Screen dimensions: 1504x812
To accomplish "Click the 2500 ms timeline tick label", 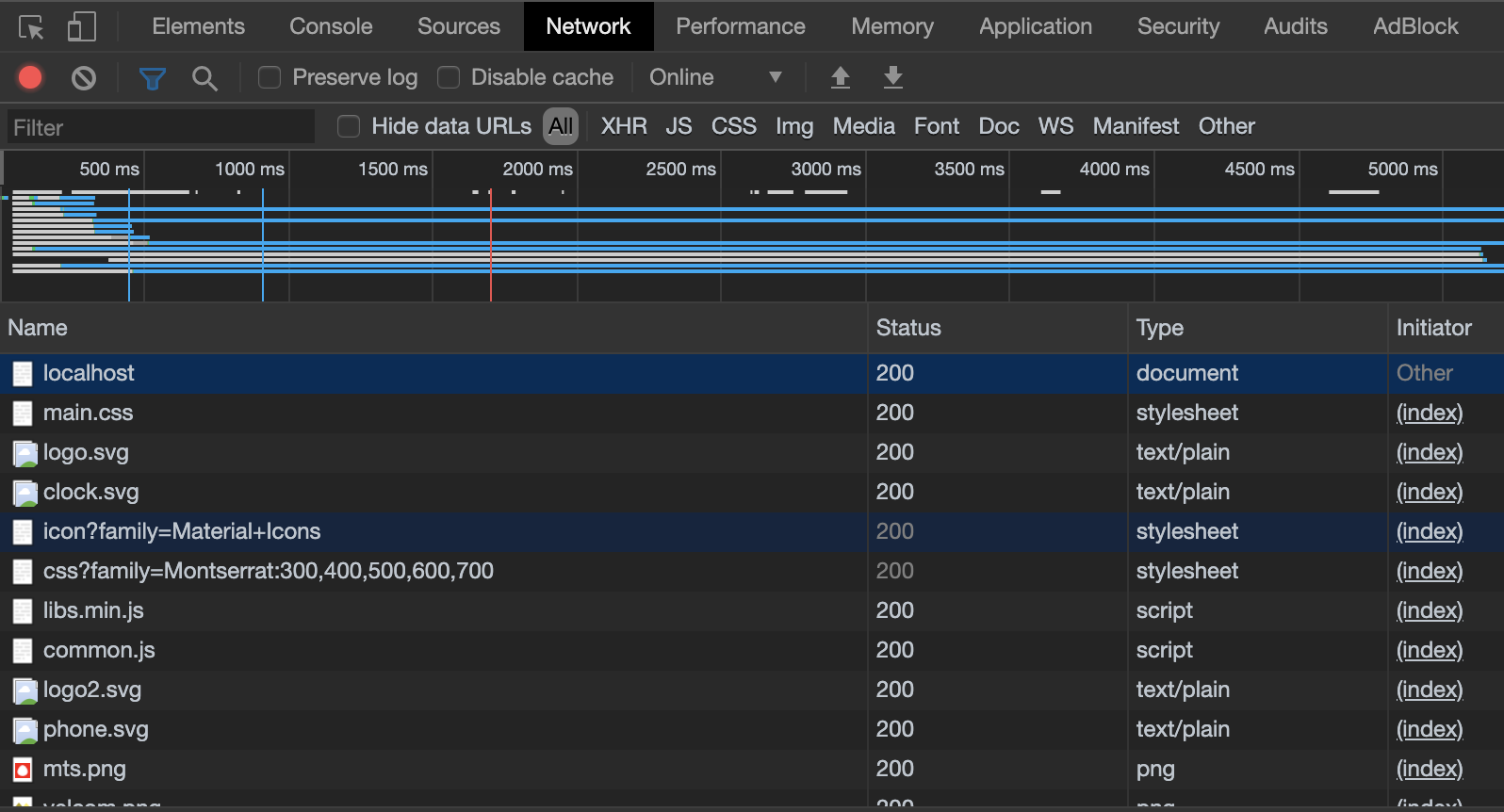I will (x=680, y=169).
